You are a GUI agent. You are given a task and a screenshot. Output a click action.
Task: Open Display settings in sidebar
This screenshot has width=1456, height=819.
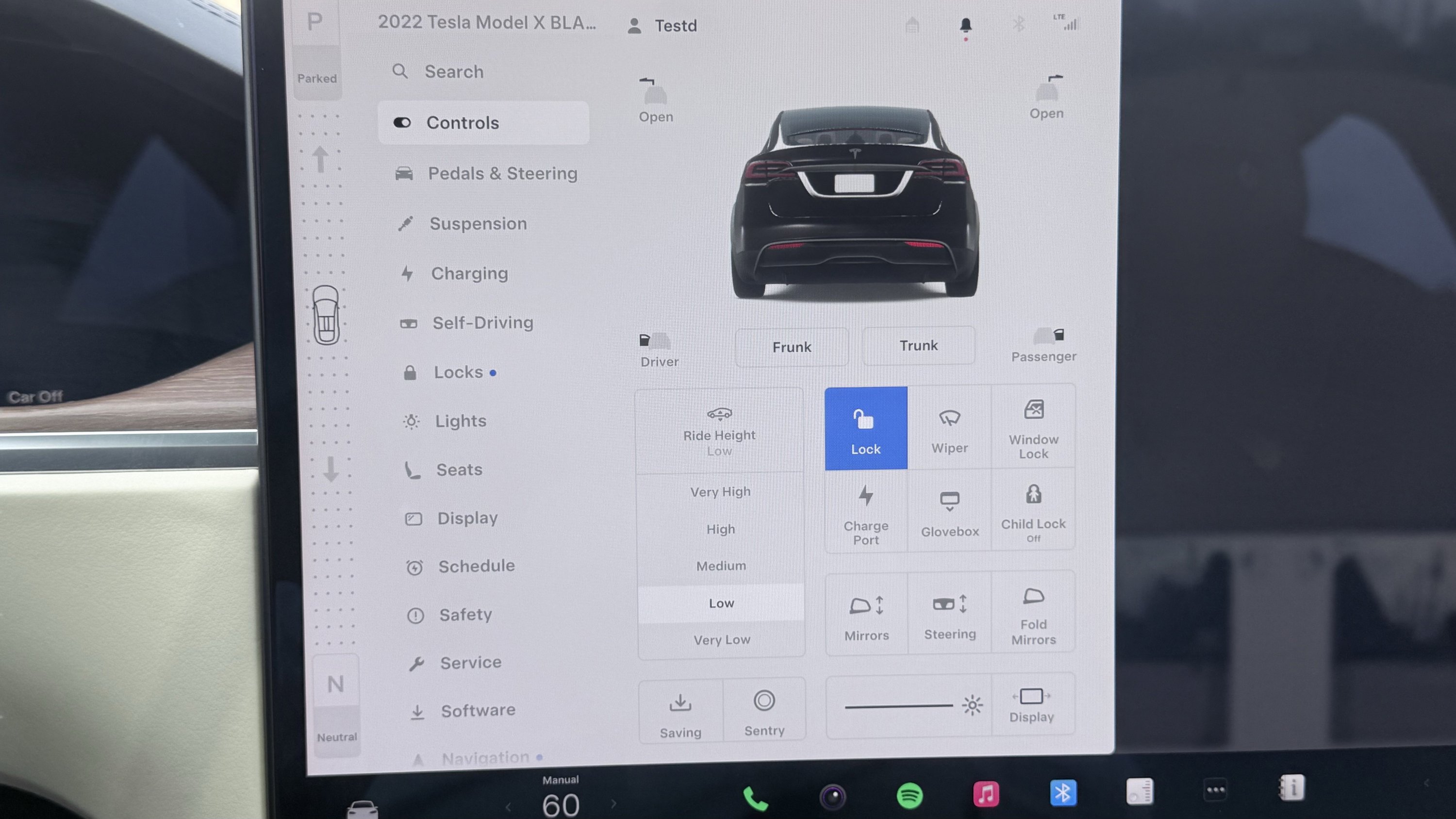click(x=452, y=518)
